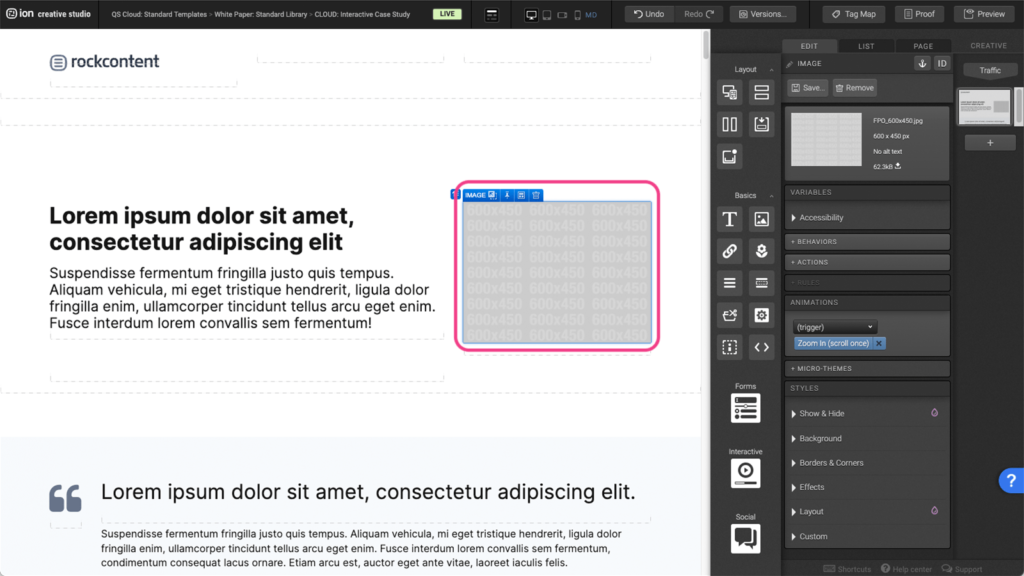
Task: Delete image using trash icon on canvas
Action: tap(536, 195)
